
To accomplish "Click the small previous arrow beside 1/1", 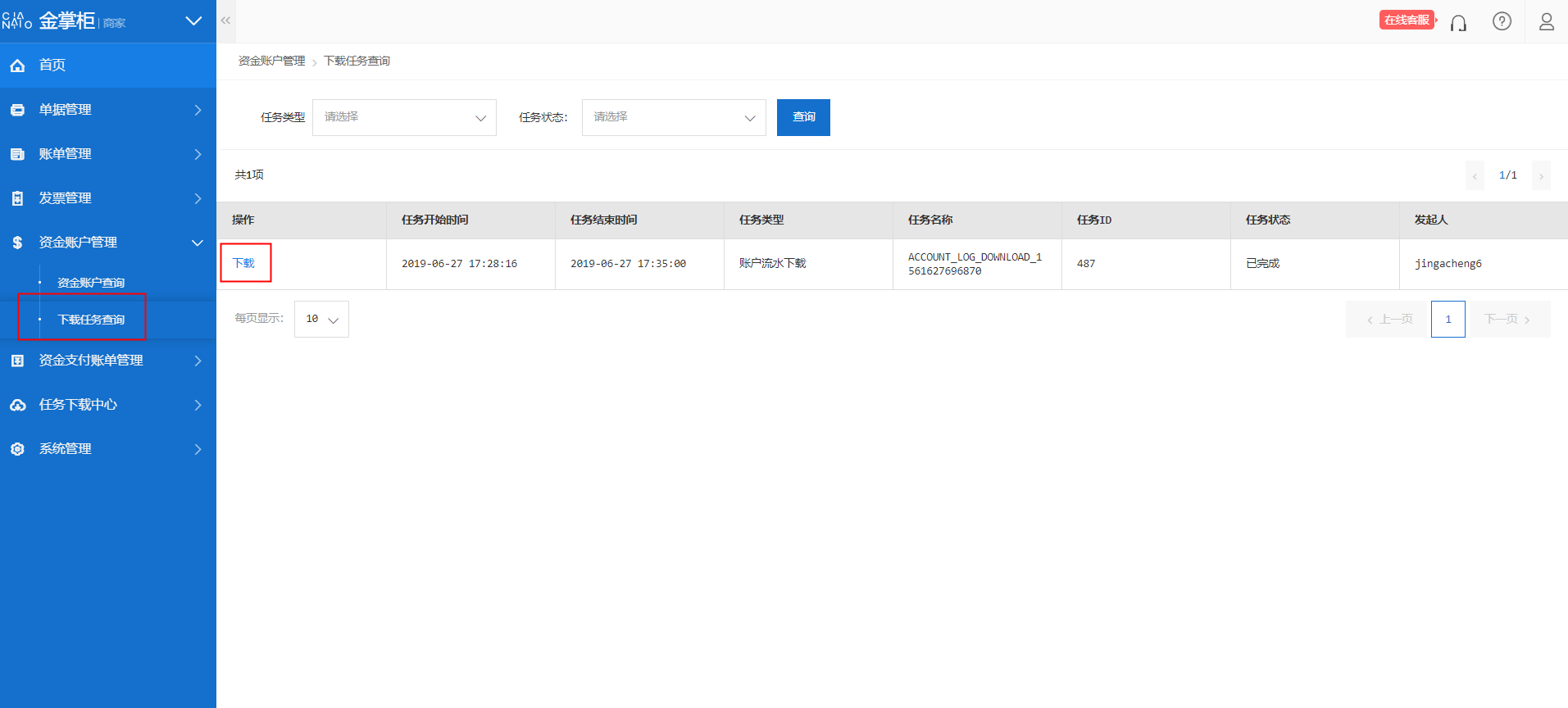I will pyautogui.click(x=1475, y=175).
